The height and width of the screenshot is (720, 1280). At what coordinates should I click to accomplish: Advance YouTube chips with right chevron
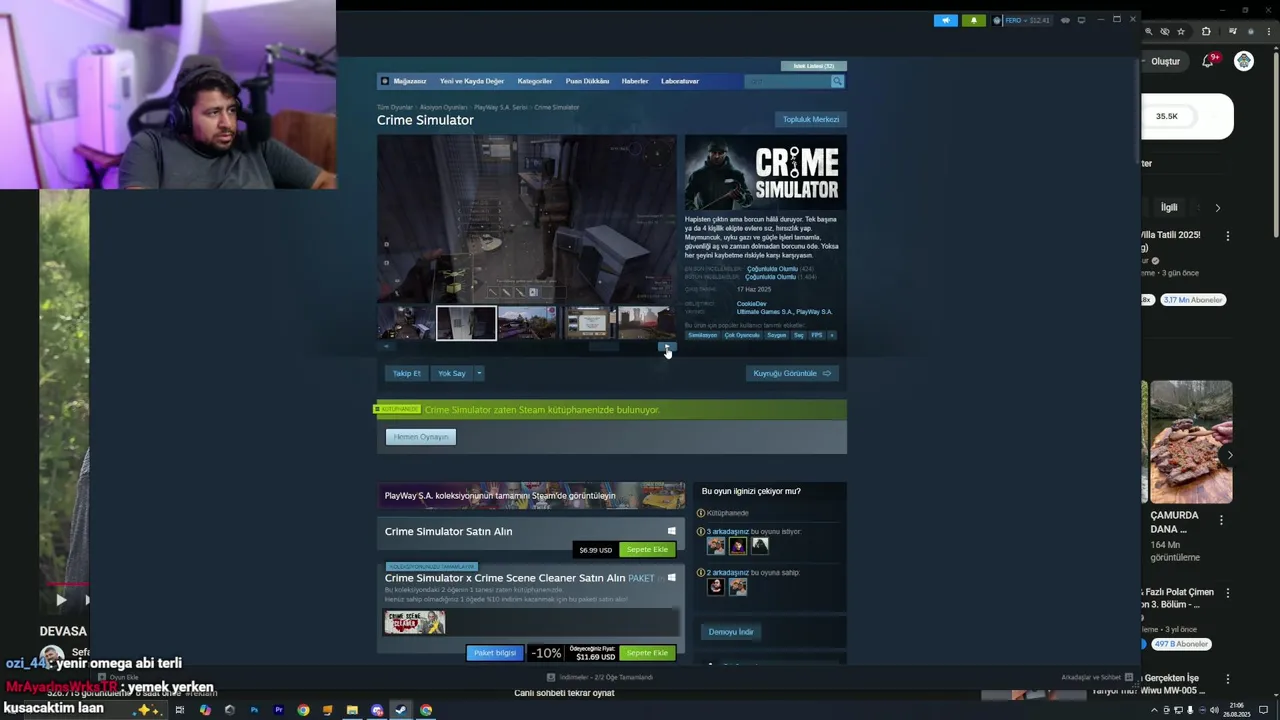point(1217,208)
